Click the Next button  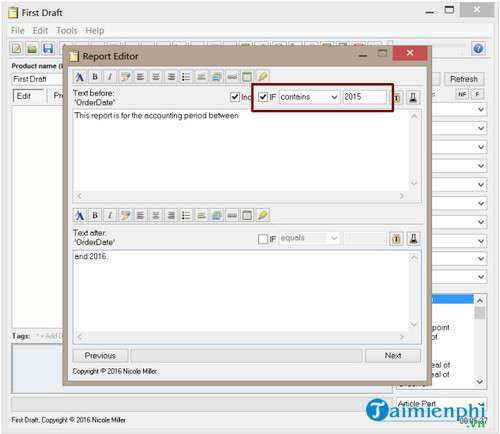[x=393, y=356]
